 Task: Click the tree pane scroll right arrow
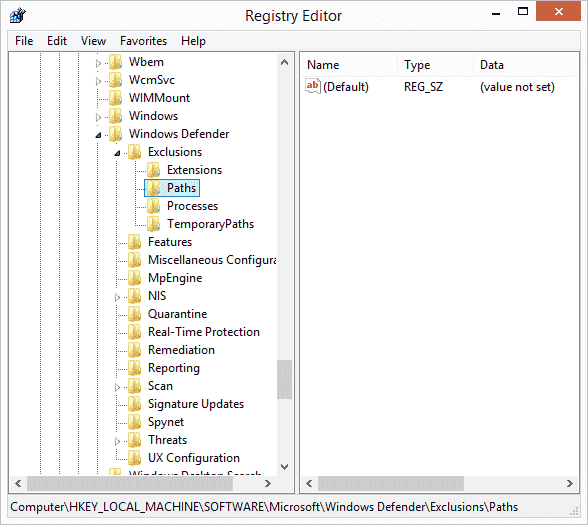point(268,483)
